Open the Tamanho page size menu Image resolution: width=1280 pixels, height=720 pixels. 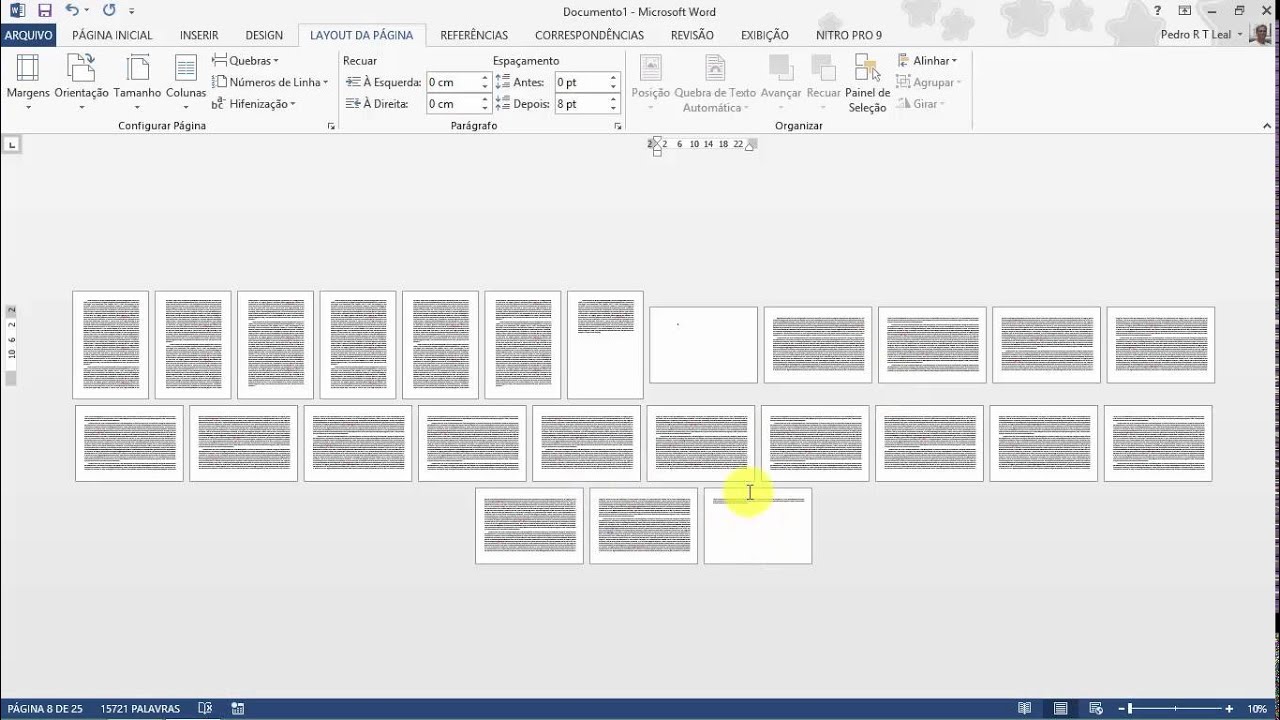[x=137, y=82]
